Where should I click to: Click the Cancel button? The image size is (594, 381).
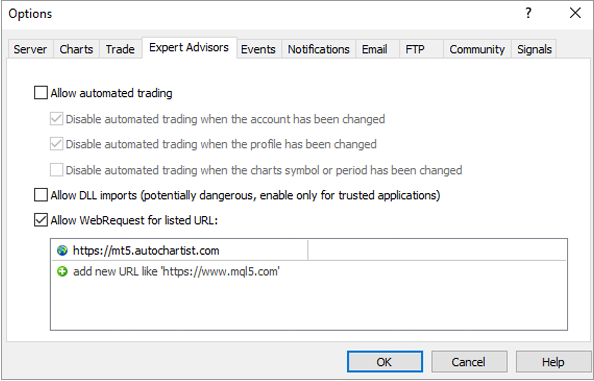469,362
